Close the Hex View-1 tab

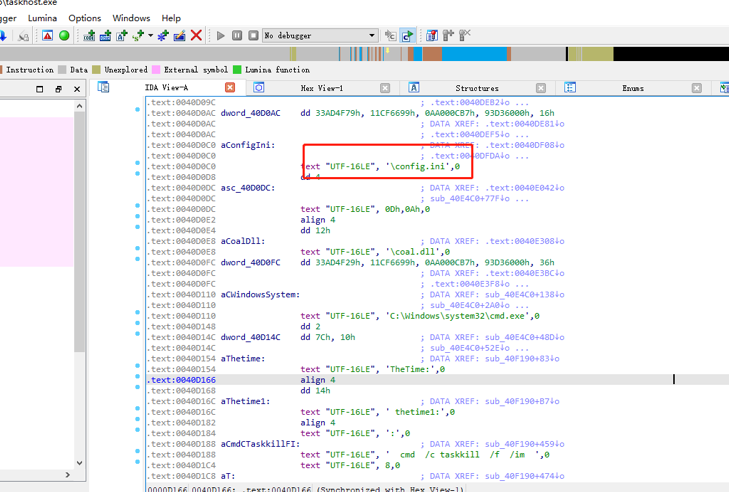coord(385,88)
